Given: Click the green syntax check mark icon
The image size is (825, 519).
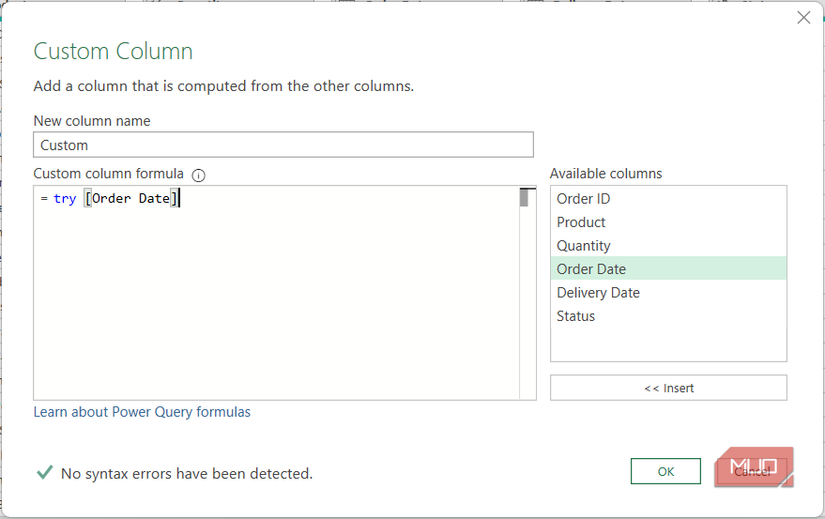Looking at the screenshot, I should [x=44, y=472].
